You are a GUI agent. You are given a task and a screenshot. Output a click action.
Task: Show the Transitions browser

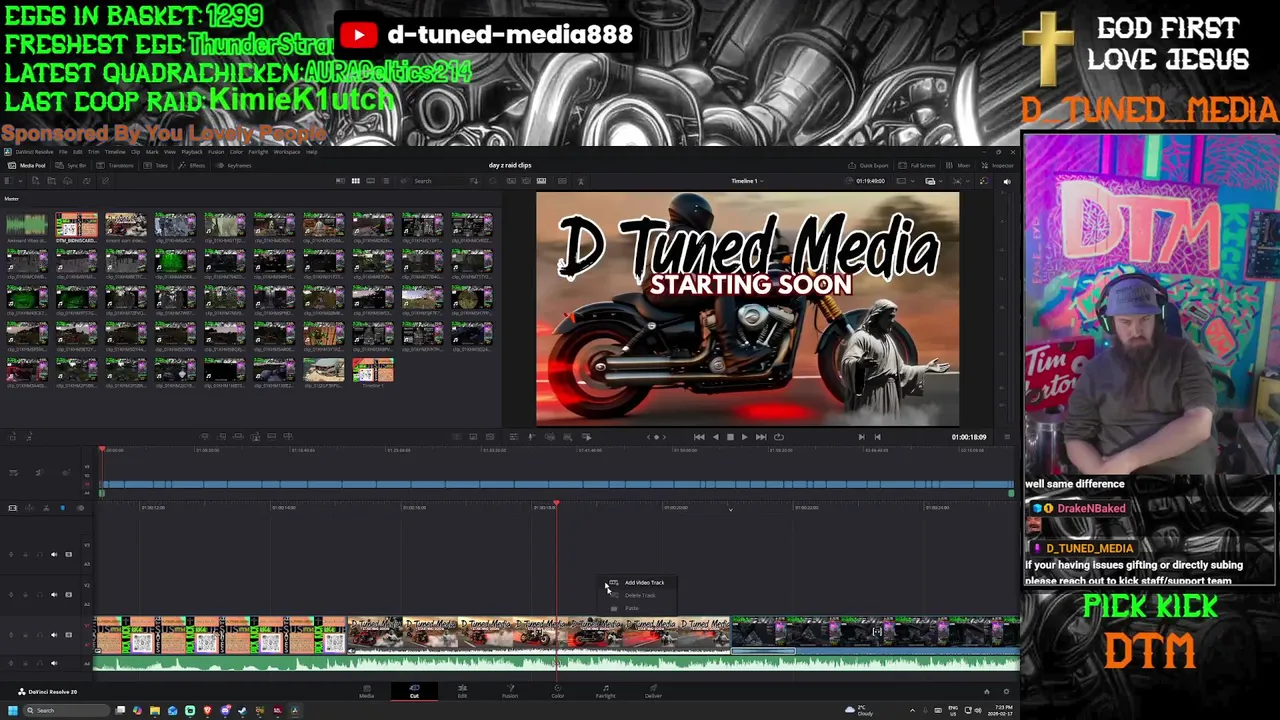click(116, 165)
